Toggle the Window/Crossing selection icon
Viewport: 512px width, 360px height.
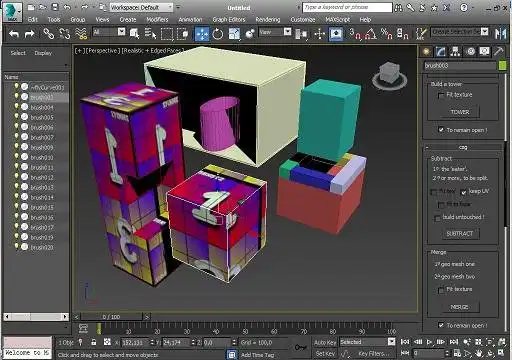click(183, 34)
